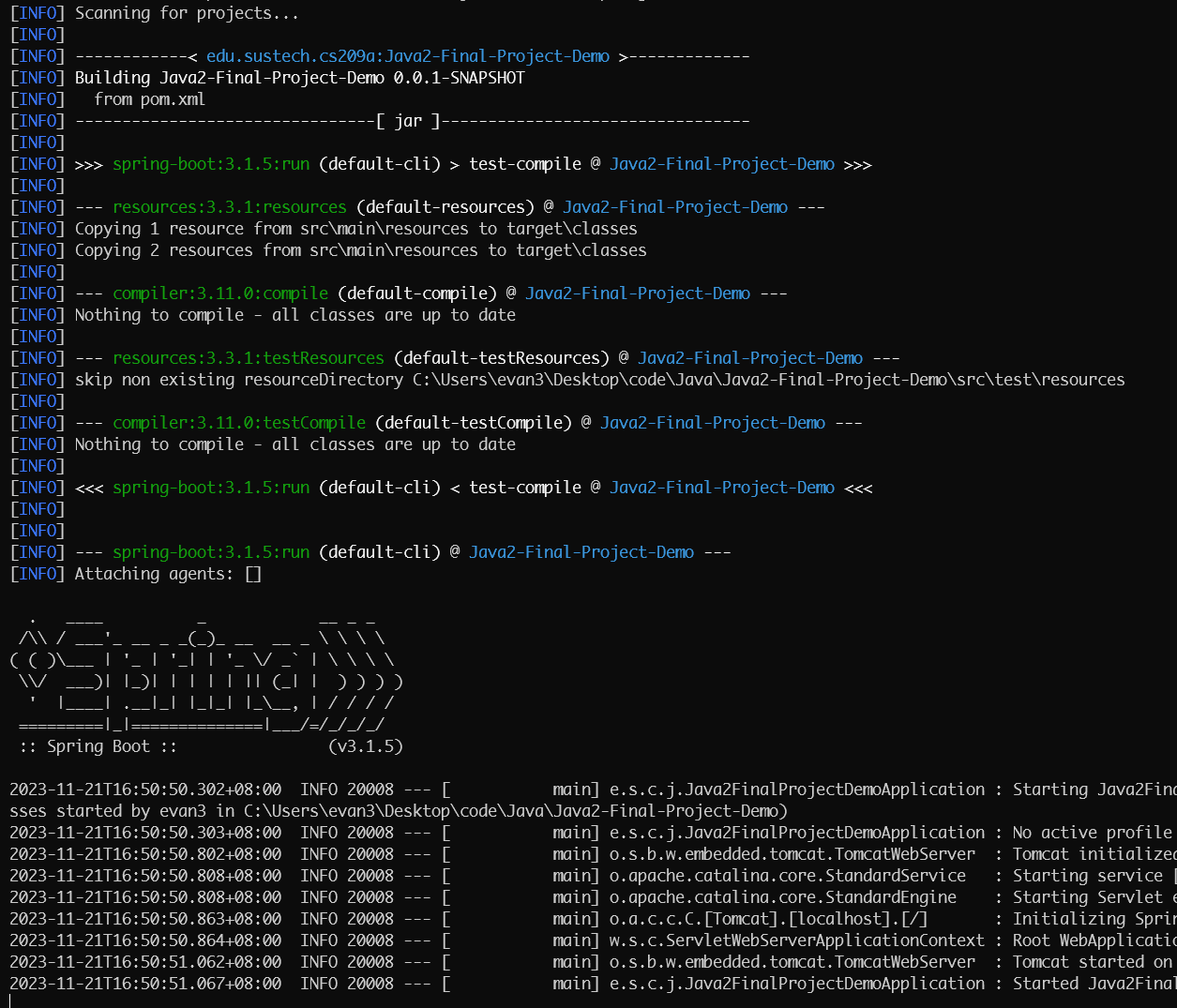Select the Java2-Final-Project-Demo name in the header
1177x1008 pixels.
click(723, 163)
